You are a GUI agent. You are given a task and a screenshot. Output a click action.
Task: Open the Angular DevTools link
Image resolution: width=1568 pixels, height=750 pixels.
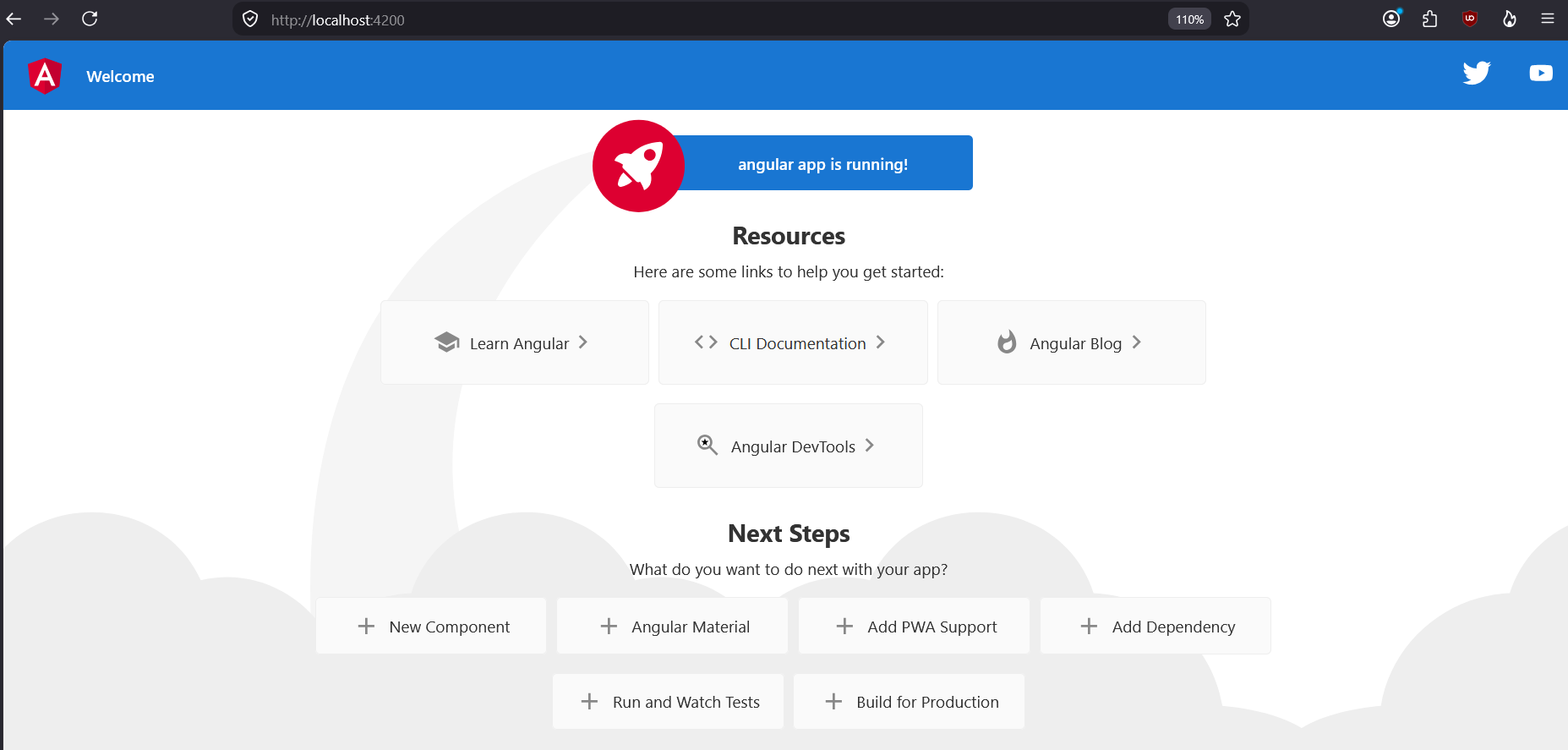tap(789, 446)
